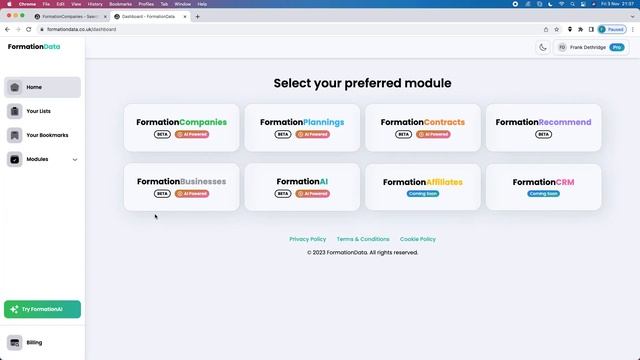Screen dimensions: 640x360
Task: Open the Profiles menu
Action: point(146,4)
